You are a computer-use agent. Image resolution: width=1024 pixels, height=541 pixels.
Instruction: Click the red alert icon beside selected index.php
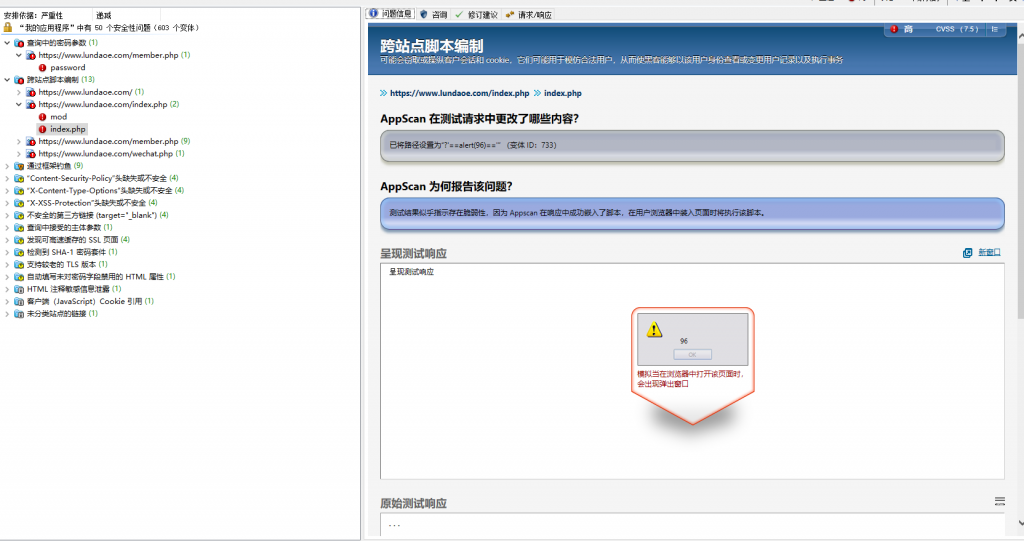point(42,129)
